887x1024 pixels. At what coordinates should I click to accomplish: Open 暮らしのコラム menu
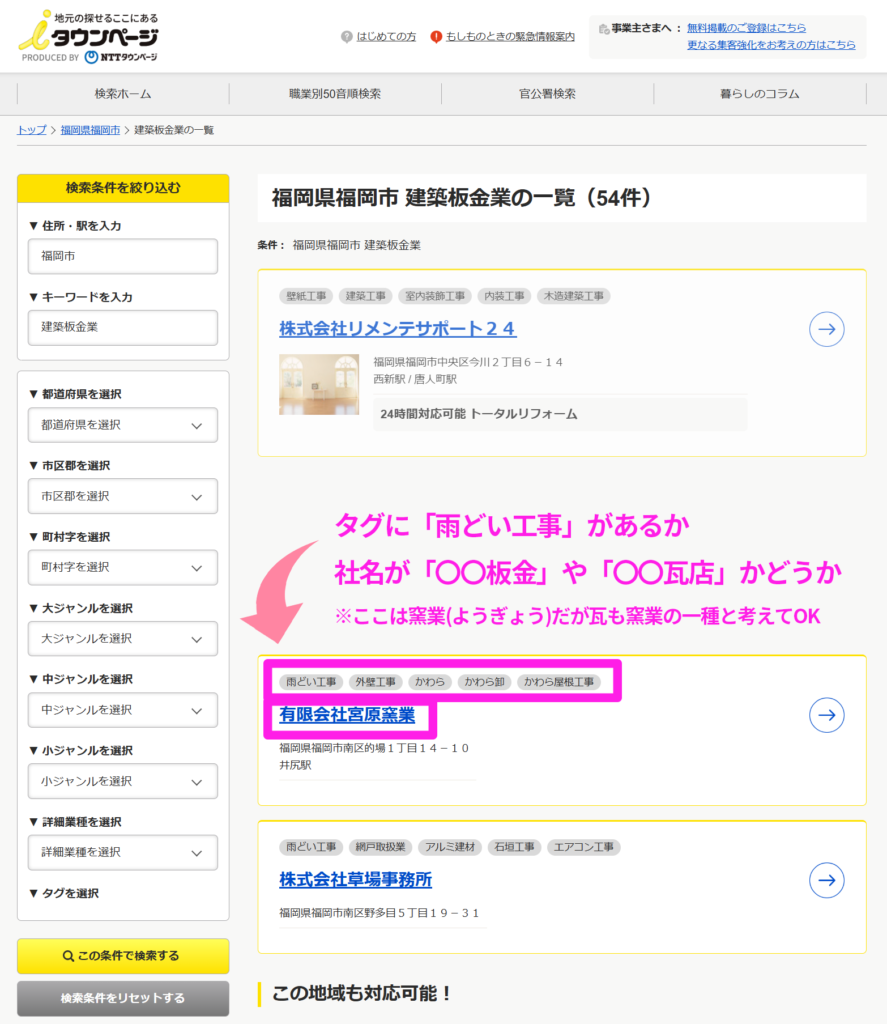tap(760, 94)
